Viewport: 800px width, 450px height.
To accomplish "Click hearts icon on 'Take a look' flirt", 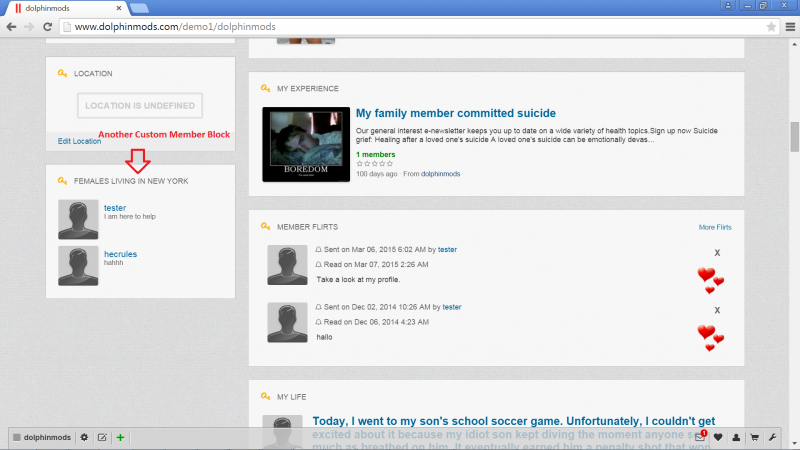I will click(x=711, y=280).
